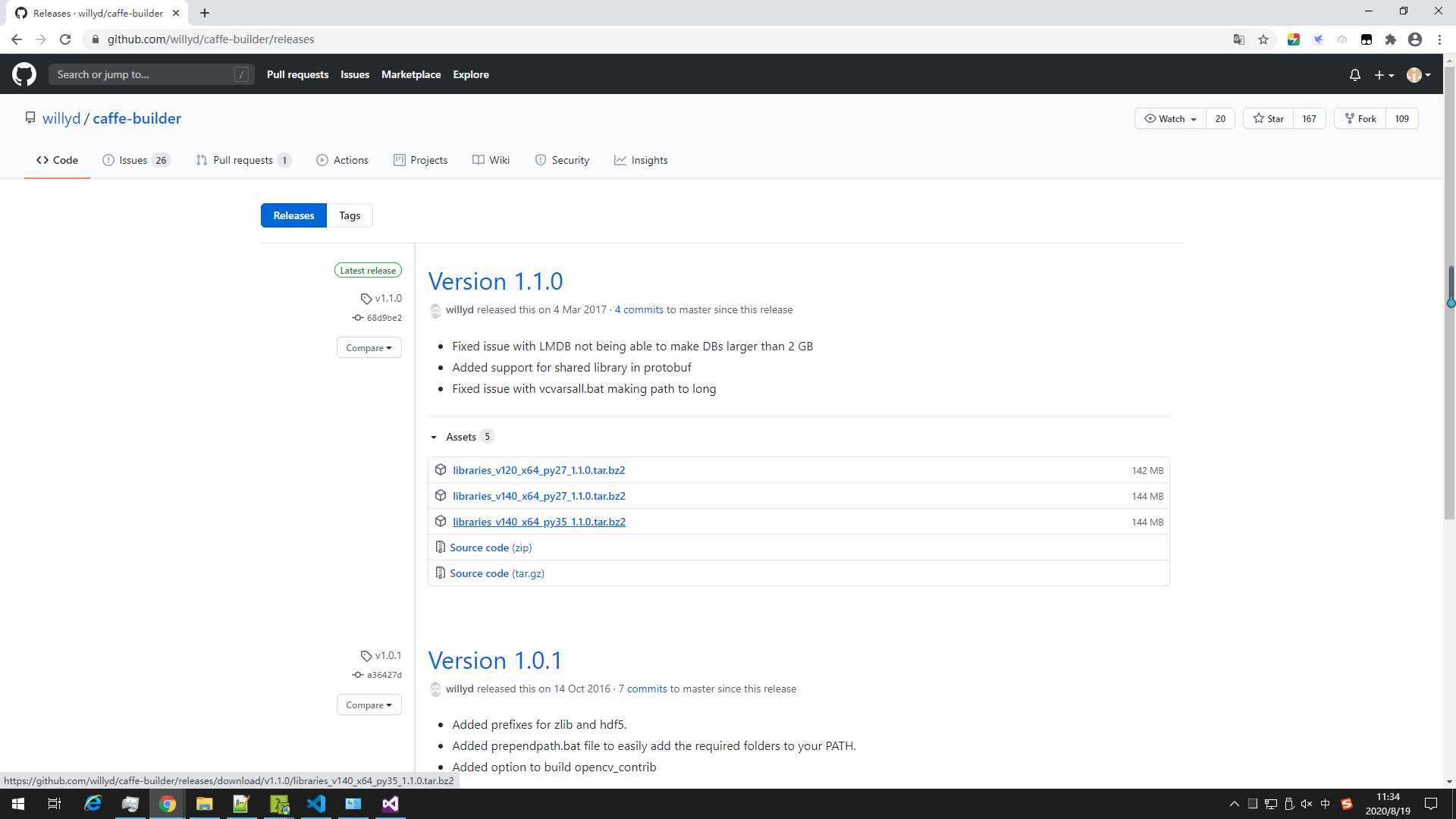Open the GitHub home logo
The height and width of the screenshot is (819, 1456).
point(24,74)
